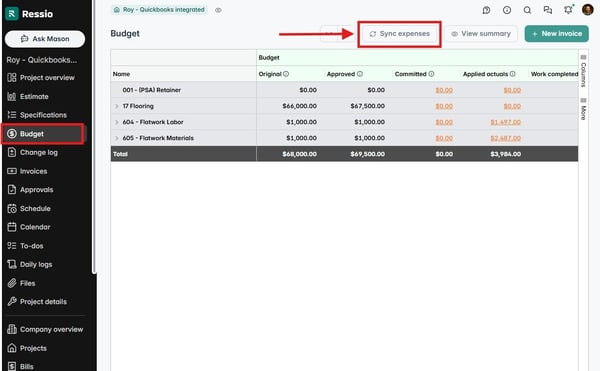
Task: Open the messages chat bubbles icon
Action: 548,10
